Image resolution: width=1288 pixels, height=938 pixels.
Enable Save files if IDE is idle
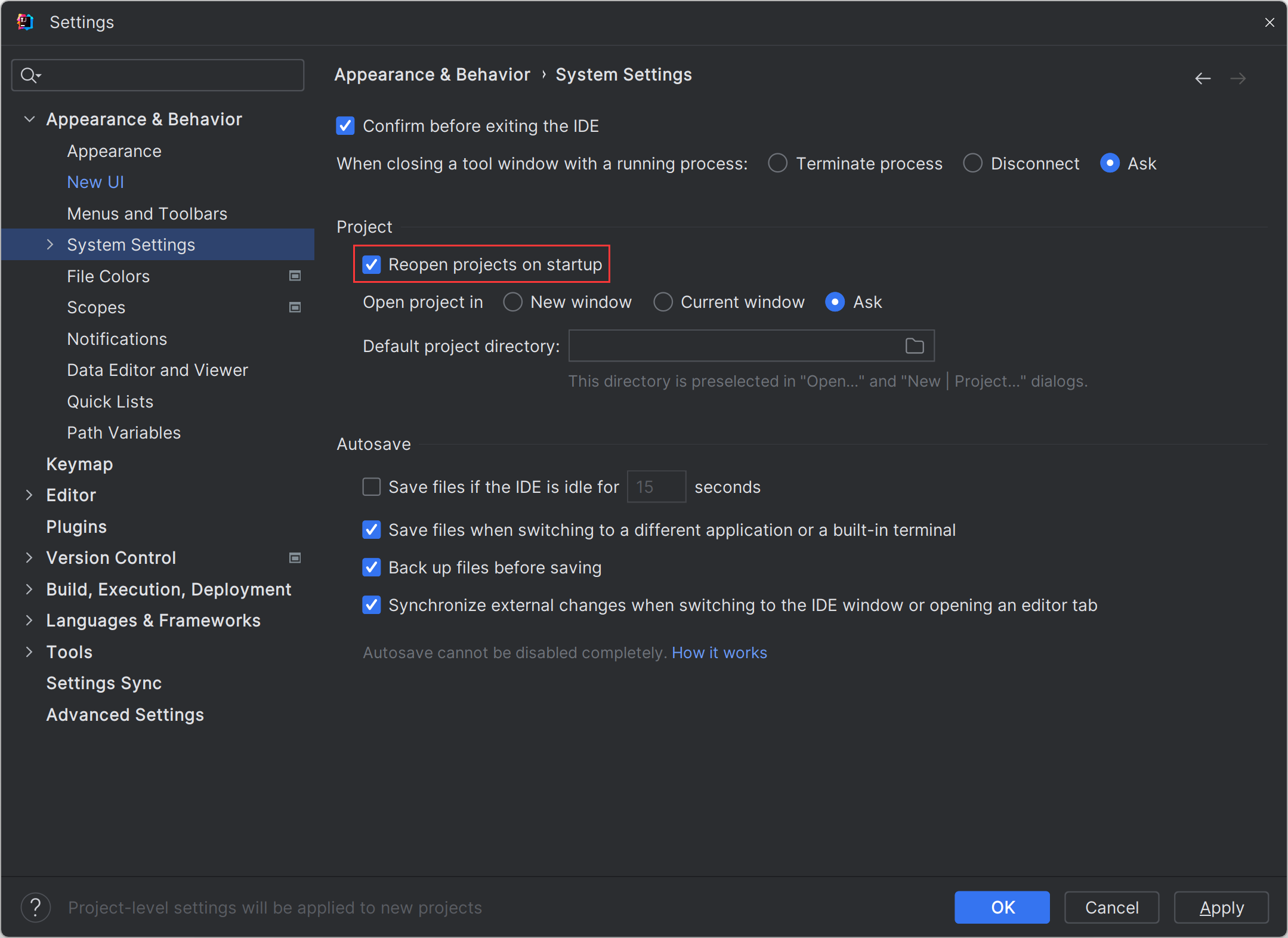pyautogui.click(x=372, y=487)
